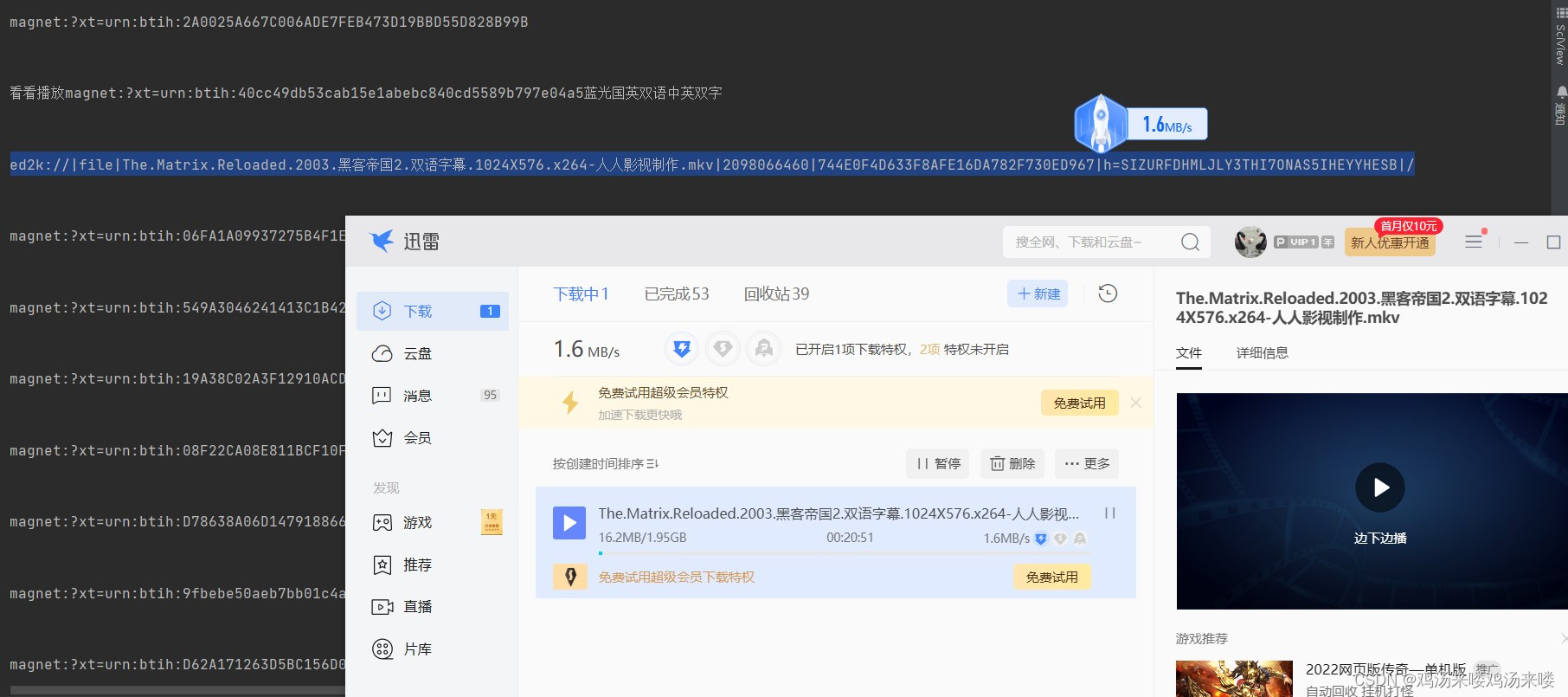
Task: Click the grey diamond privilege icon
Action: [723, 349]
